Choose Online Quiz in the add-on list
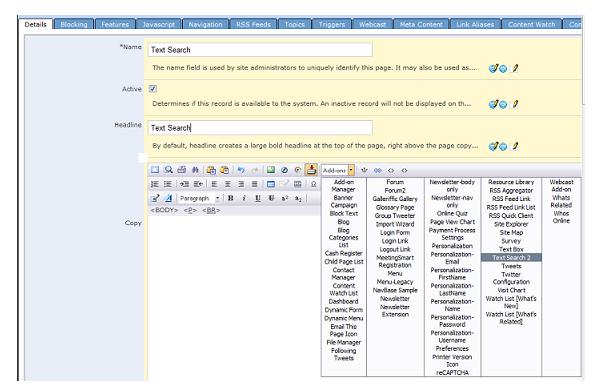 coord(452,214)
